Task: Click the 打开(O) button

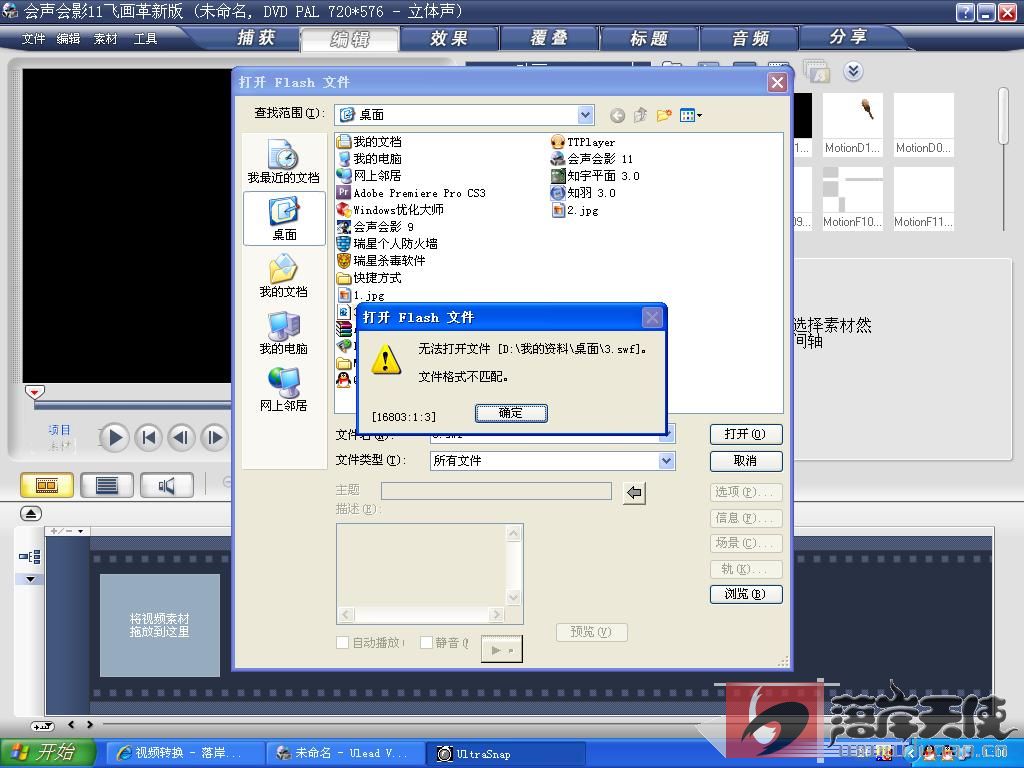Action: point(746,434)
